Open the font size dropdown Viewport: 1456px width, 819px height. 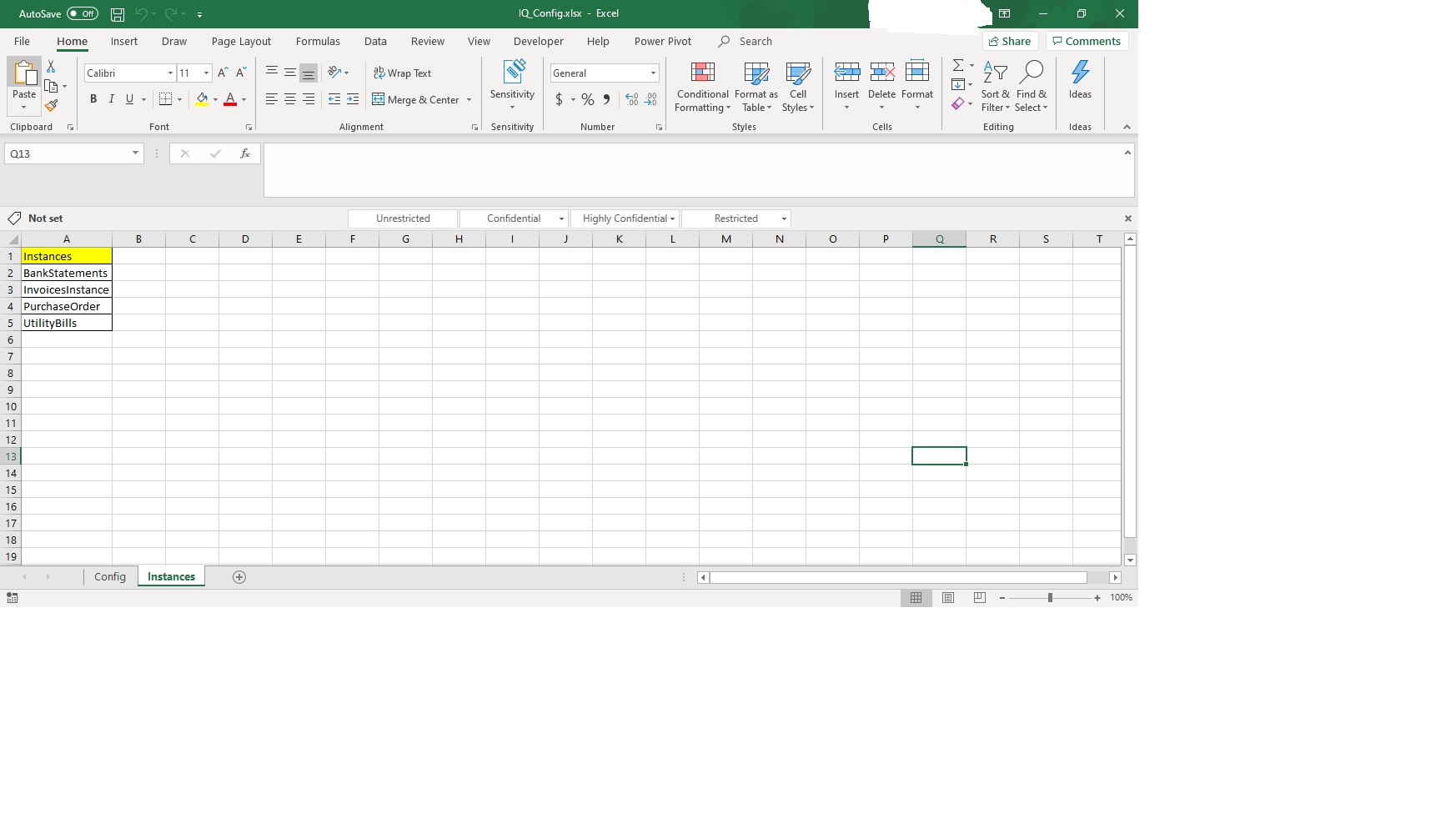206,73
